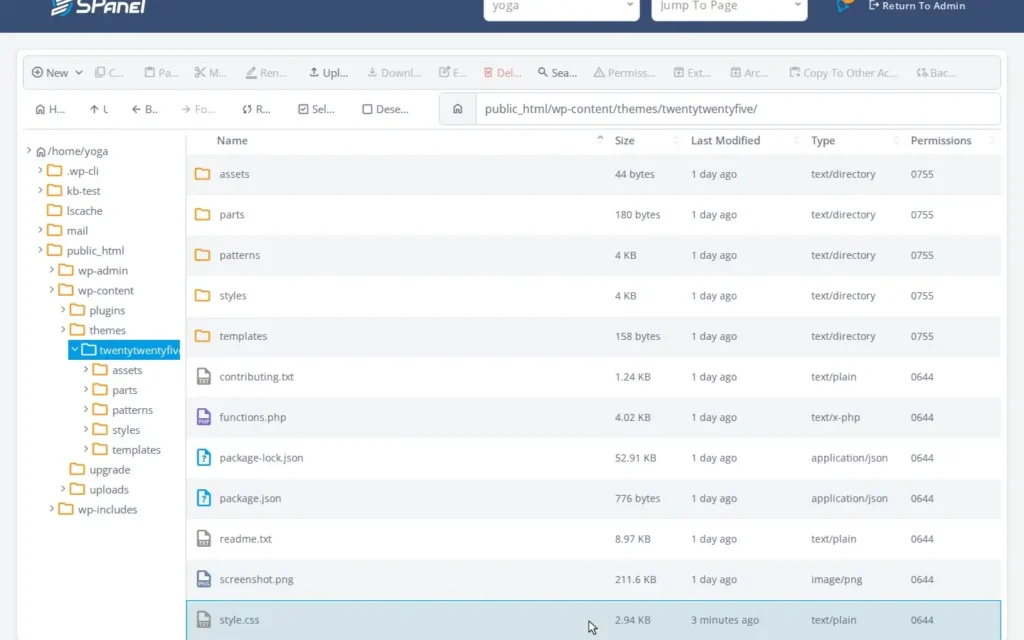The width and height of the screenshot is (1024, 640).
Task: Collapse the twentytwentyfive tree folder
Action: tap(74, 350)
